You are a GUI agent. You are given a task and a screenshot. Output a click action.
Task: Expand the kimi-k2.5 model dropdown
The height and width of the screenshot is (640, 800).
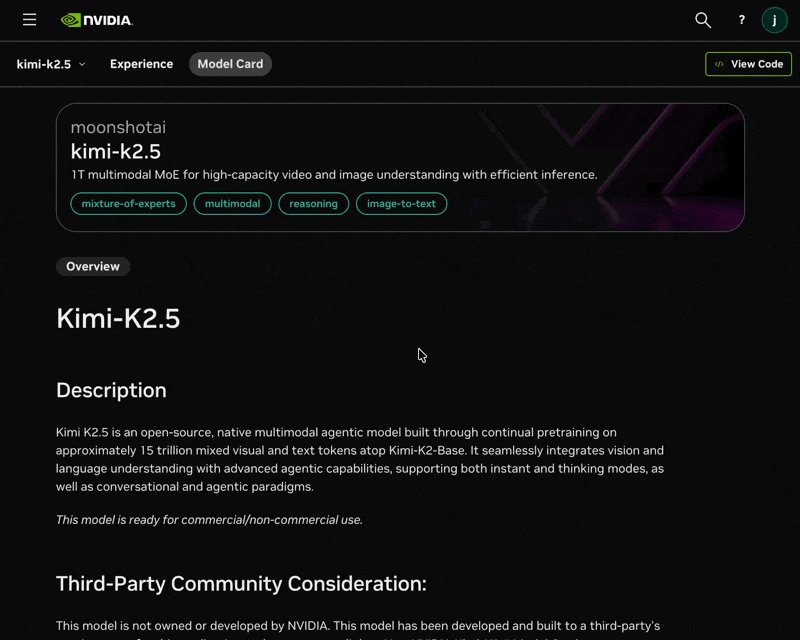pos(51,64)
